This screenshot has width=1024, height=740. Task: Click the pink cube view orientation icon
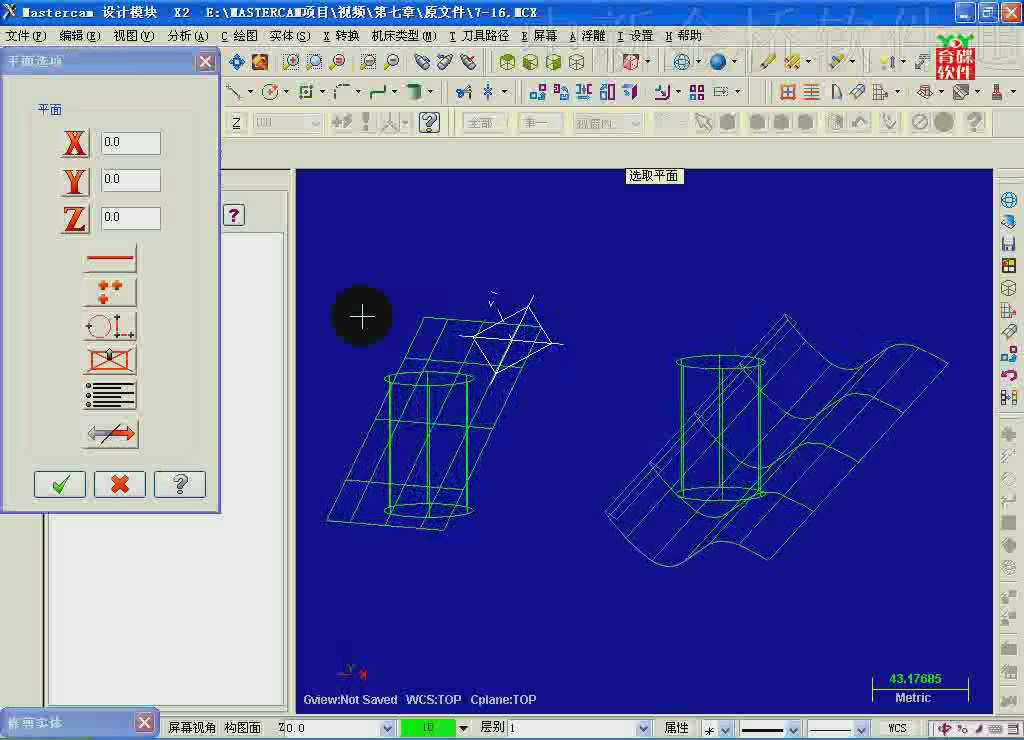pos(631,62)
